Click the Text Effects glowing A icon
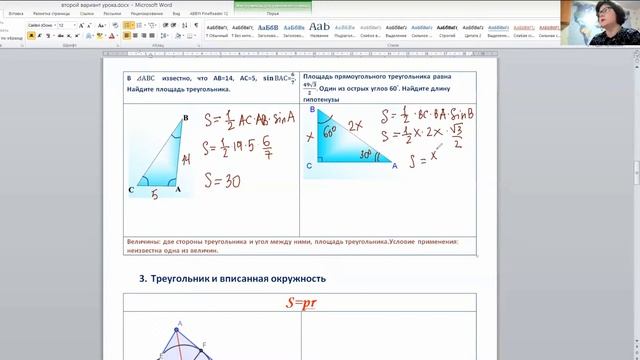The height and width of the screenshot is (360, 640). tap(89, 36)
